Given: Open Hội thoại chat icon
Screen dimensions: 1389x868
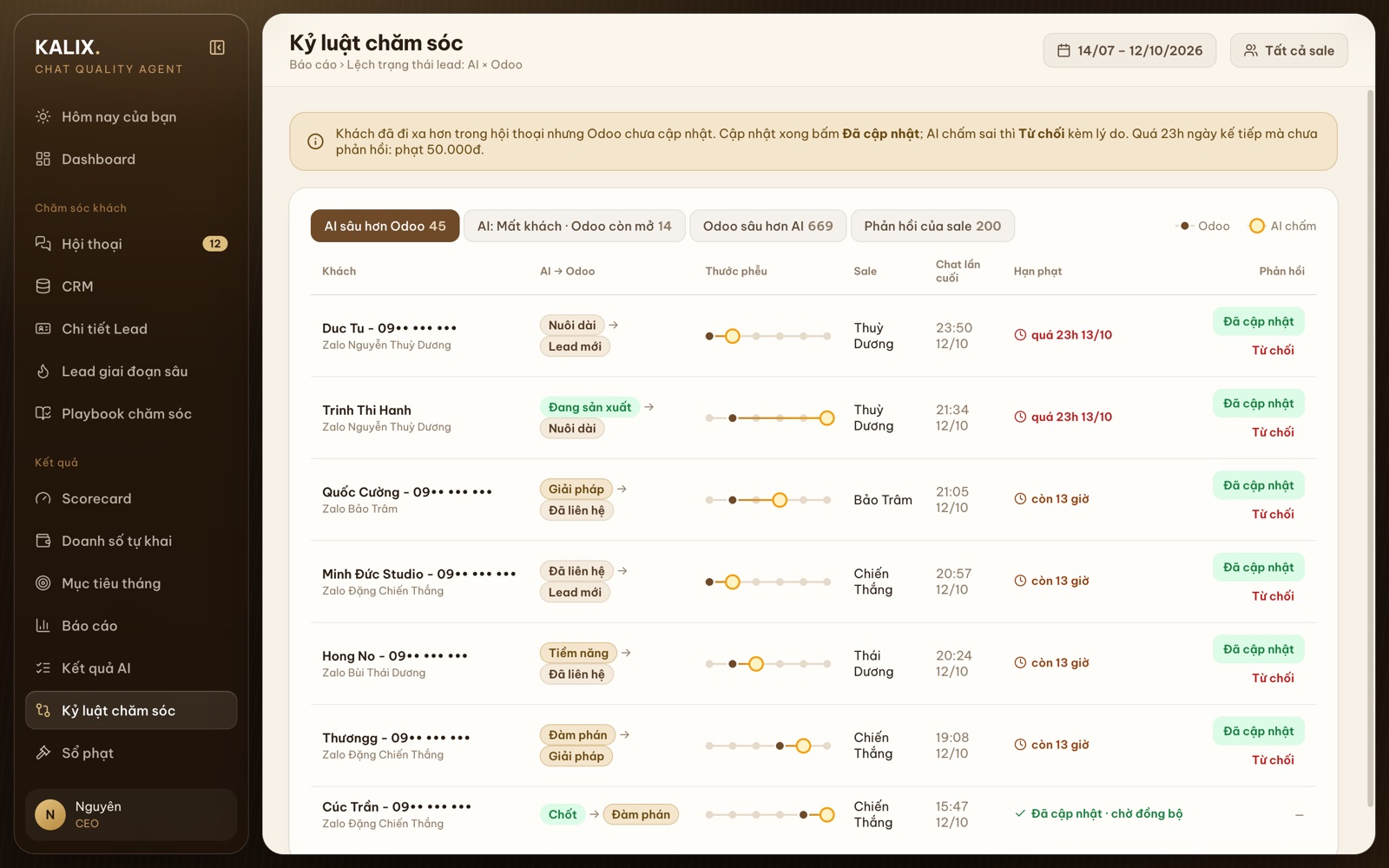Looking at the screenshot, I should [43, 244].
